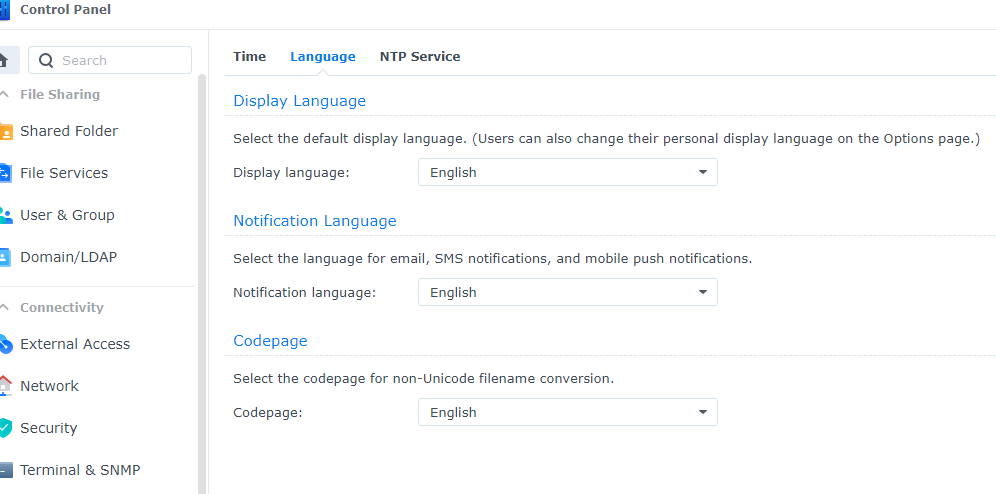This screenshot has height=494, width=996.
Task: Switch to the NTP Service tab
Action: coord(420,56)
